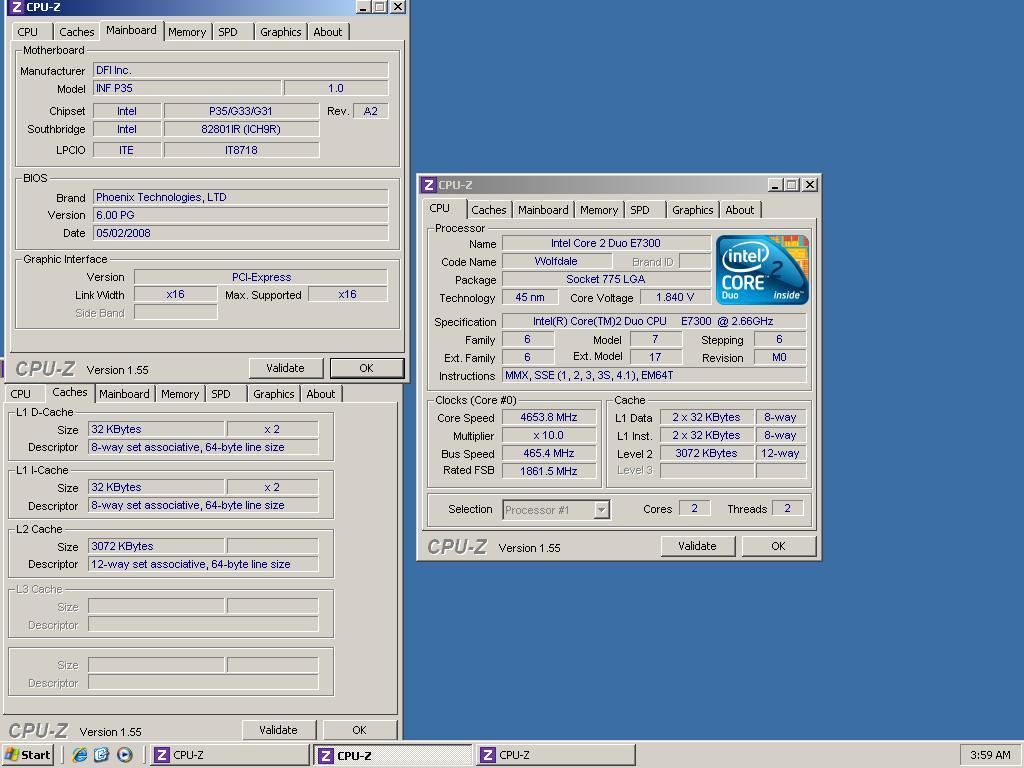Click BIOS brand Phoenix Technologies, LTD
Screen dimensions: 1024x768
(x=241, y=197)
